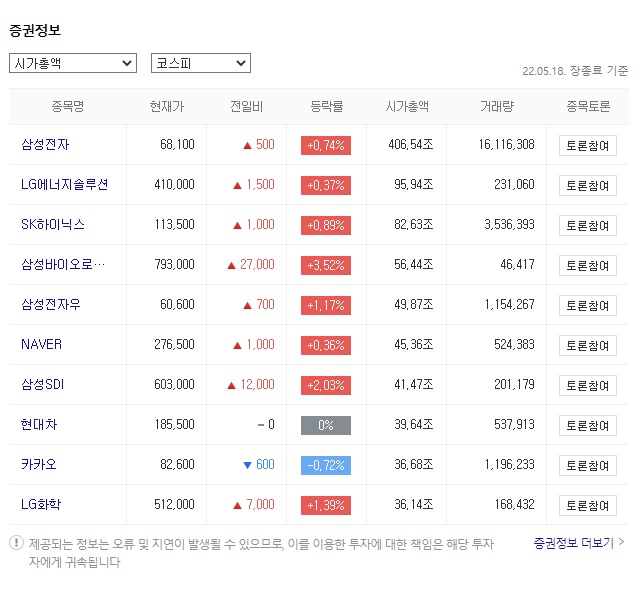Open the 현대차 stock link
This screenshot has width=643, height=589.
pyautogui.click(x=39, y=424)
